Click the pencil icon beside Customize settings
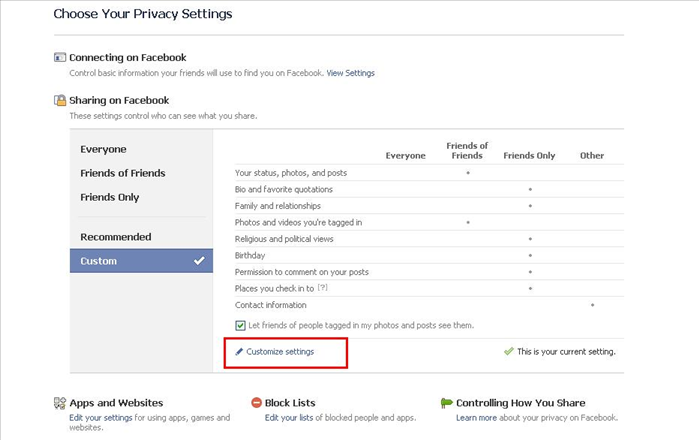Viewport: 699px width, 440px height. click(239, 352)
